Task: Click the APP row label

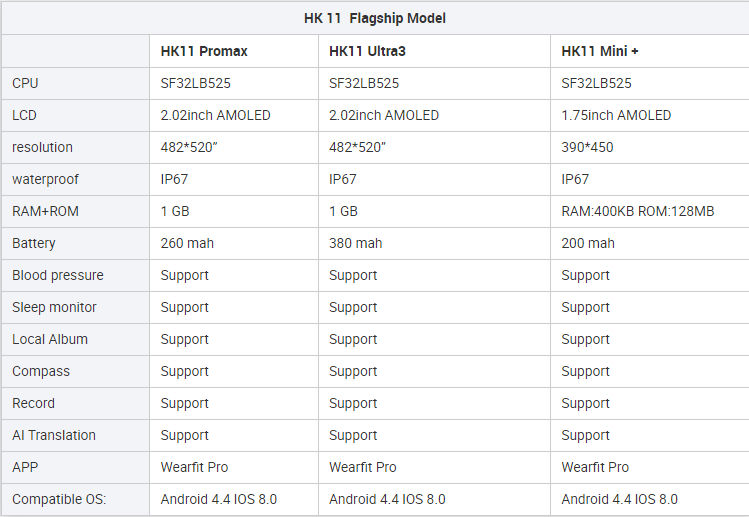Action: 25,467
